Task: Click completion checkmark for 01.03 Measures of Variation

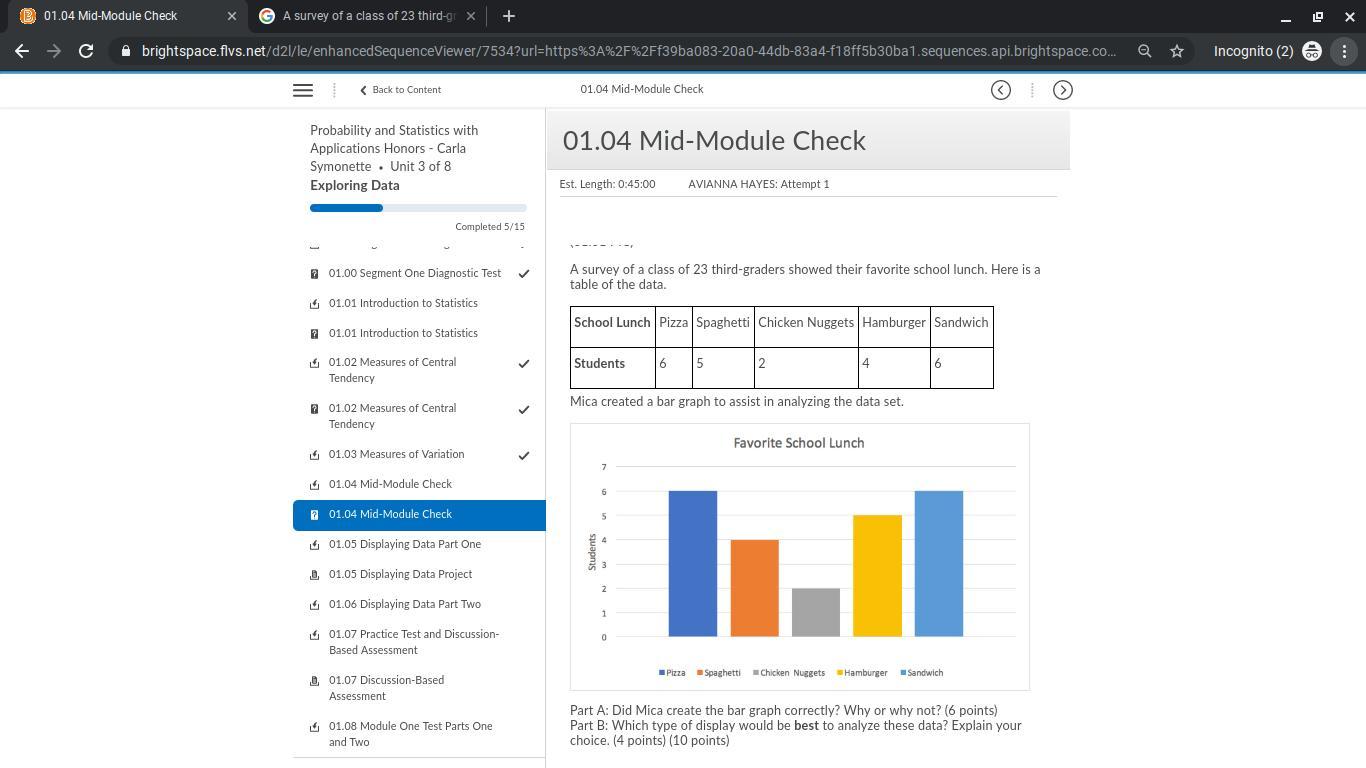Action: tap(524, 455)
